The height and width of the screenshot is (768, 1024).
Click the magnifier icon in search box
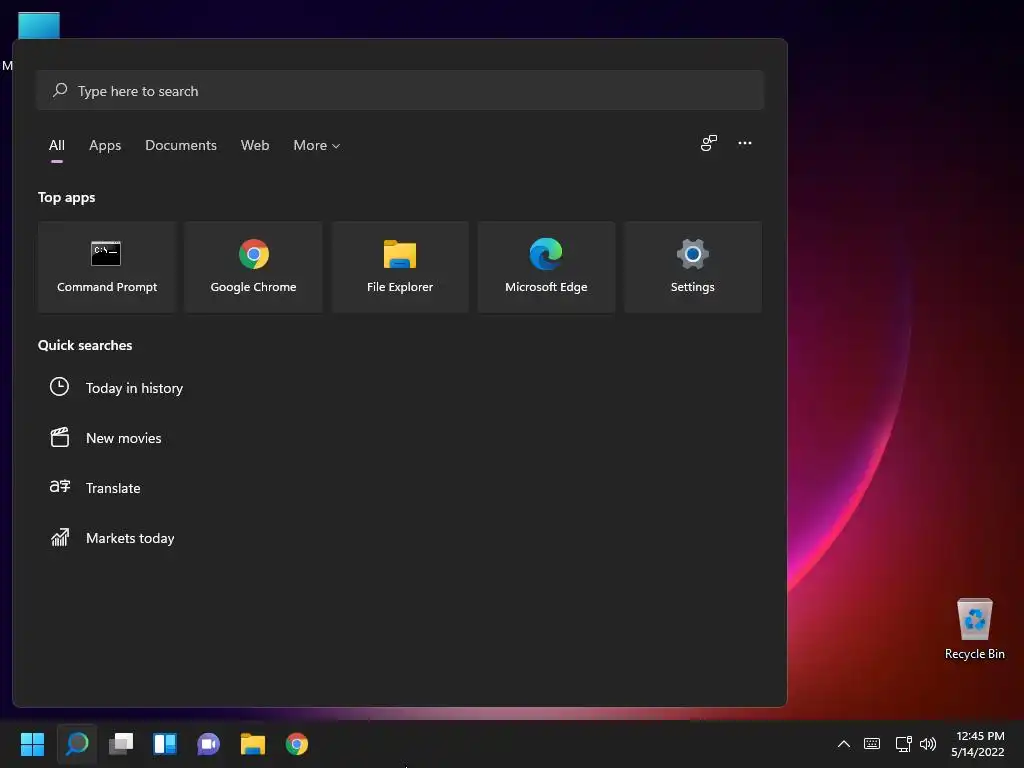click(x=60, y=89)
